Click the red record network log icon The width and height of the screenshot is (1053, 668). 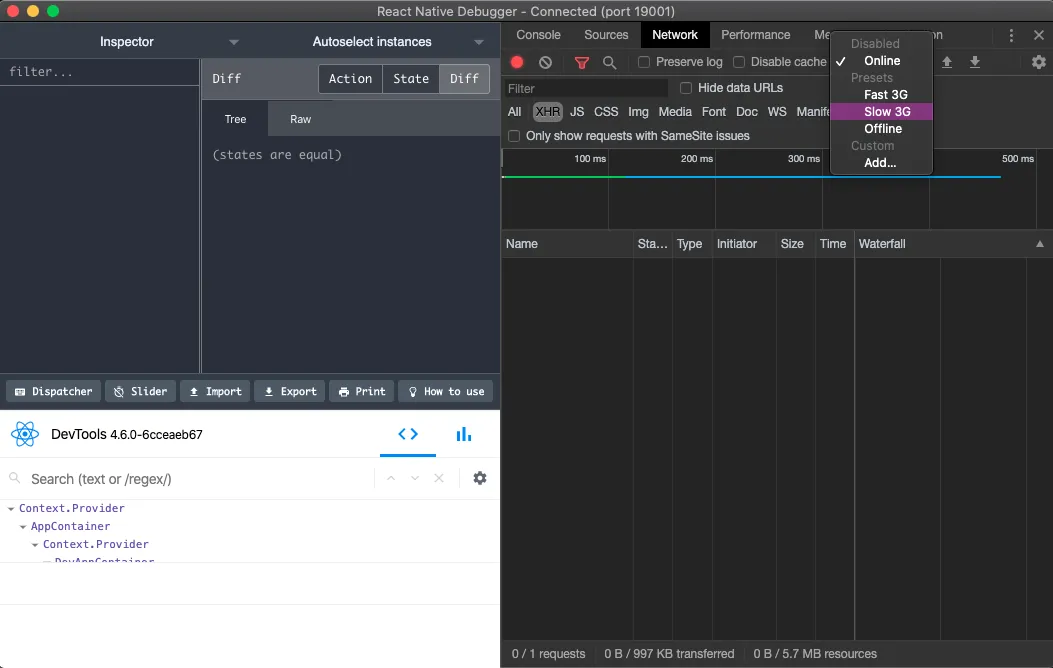click(516, 62)
